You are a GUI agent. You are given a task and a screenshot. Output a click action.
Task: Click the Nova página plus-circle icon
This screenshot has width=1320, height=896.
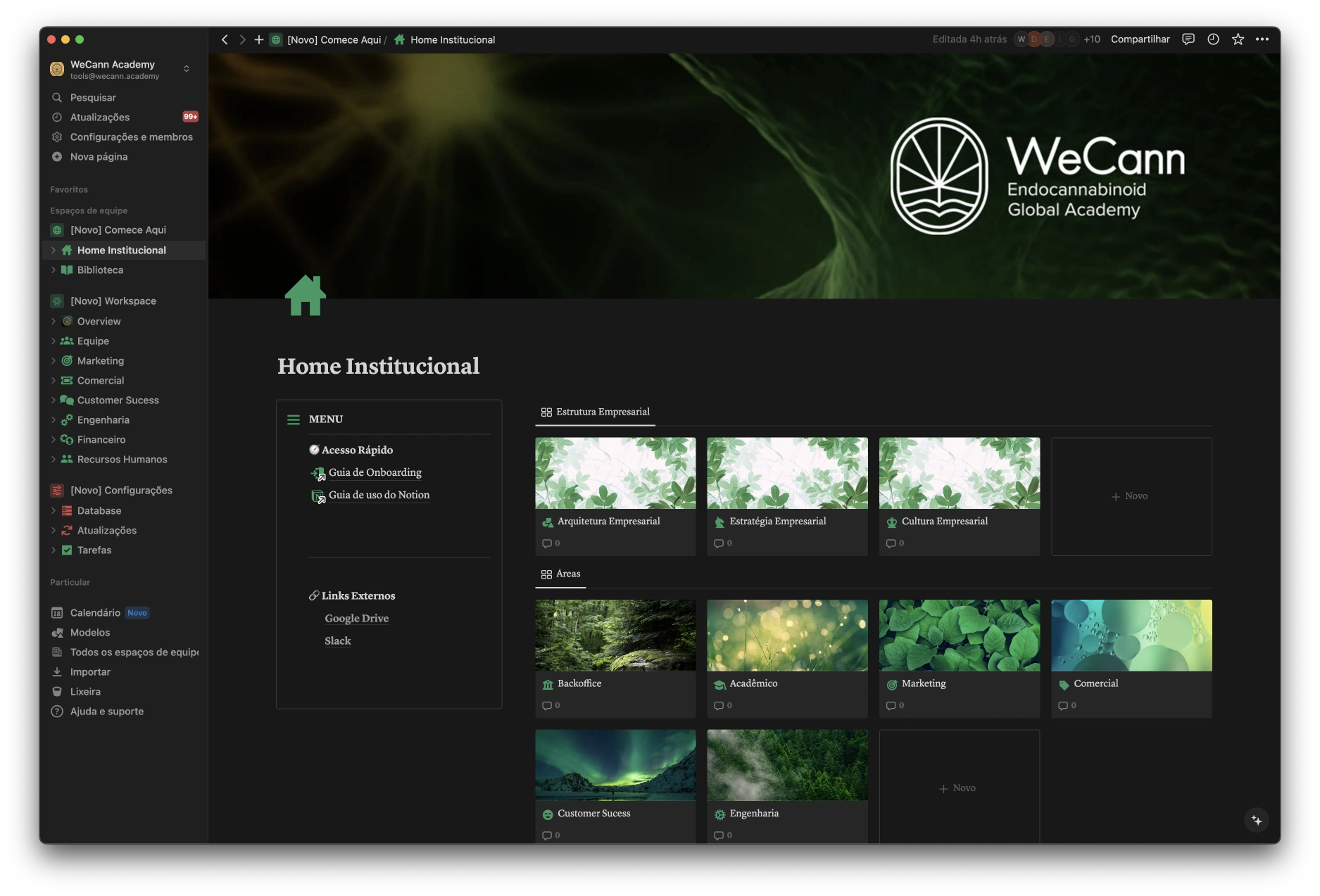[x=57, y=156]
